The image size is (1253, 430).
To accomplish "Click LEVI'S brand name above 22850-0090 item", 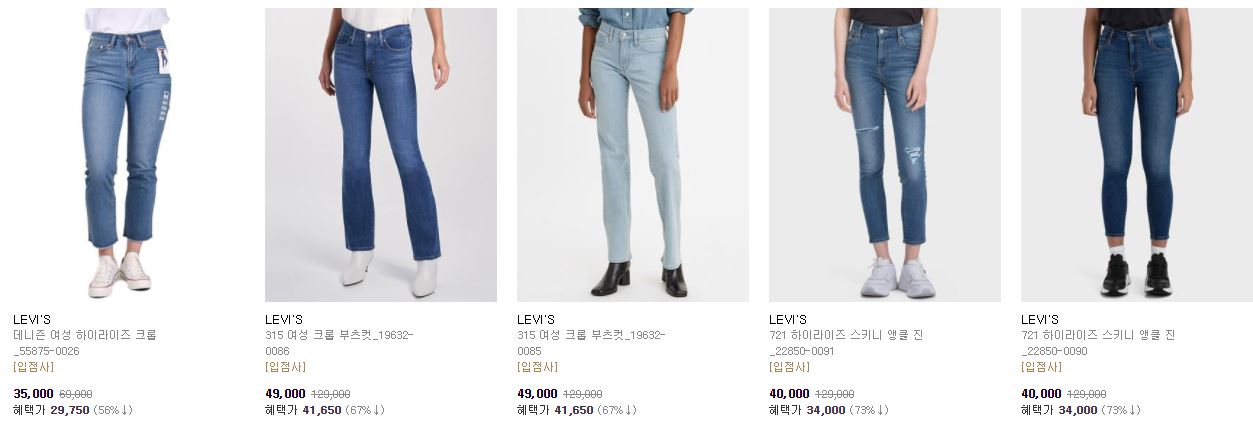I will 1040,320.
